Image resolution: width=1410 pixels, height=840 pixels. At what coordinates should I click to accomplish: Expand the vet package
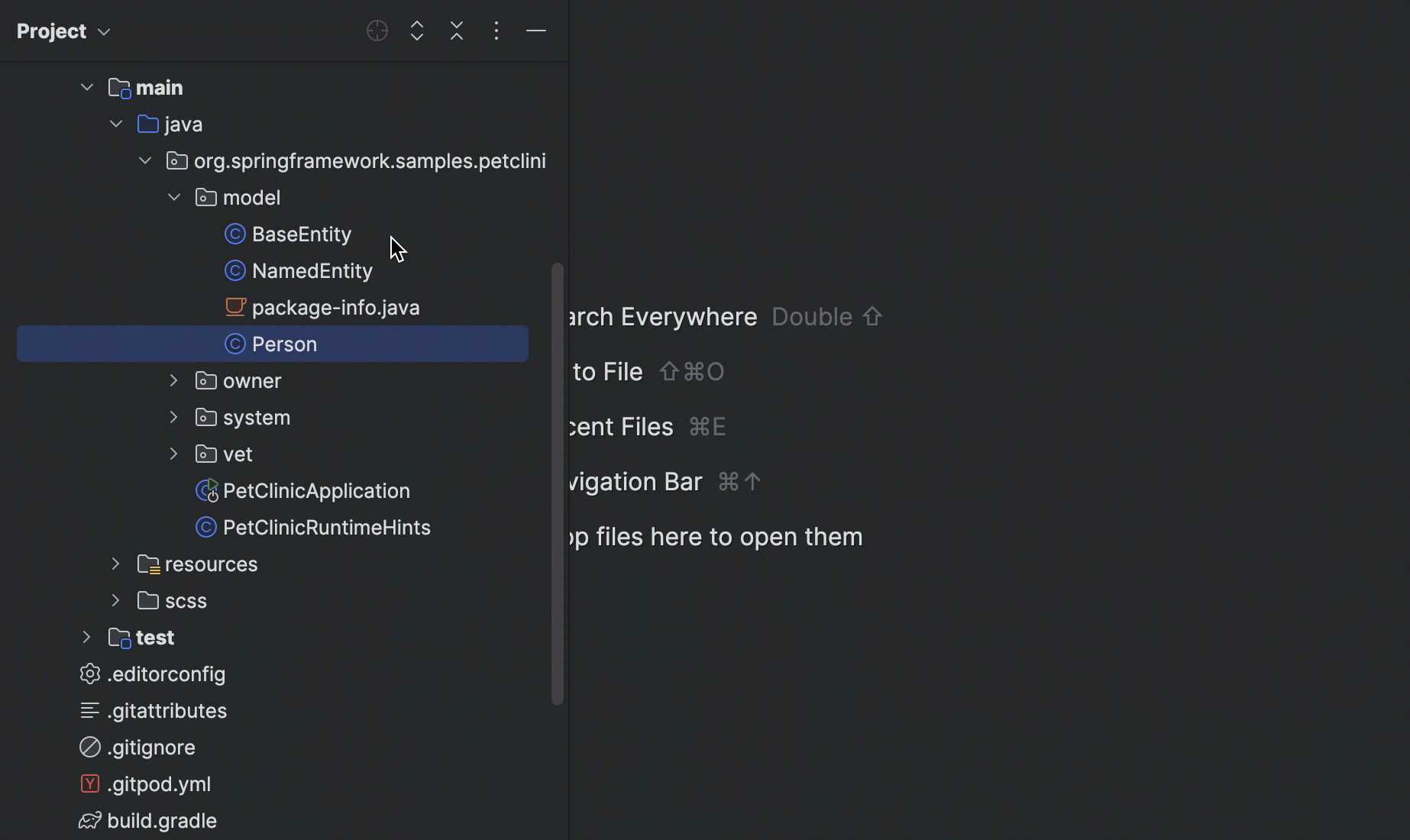[x=173, y=454]
